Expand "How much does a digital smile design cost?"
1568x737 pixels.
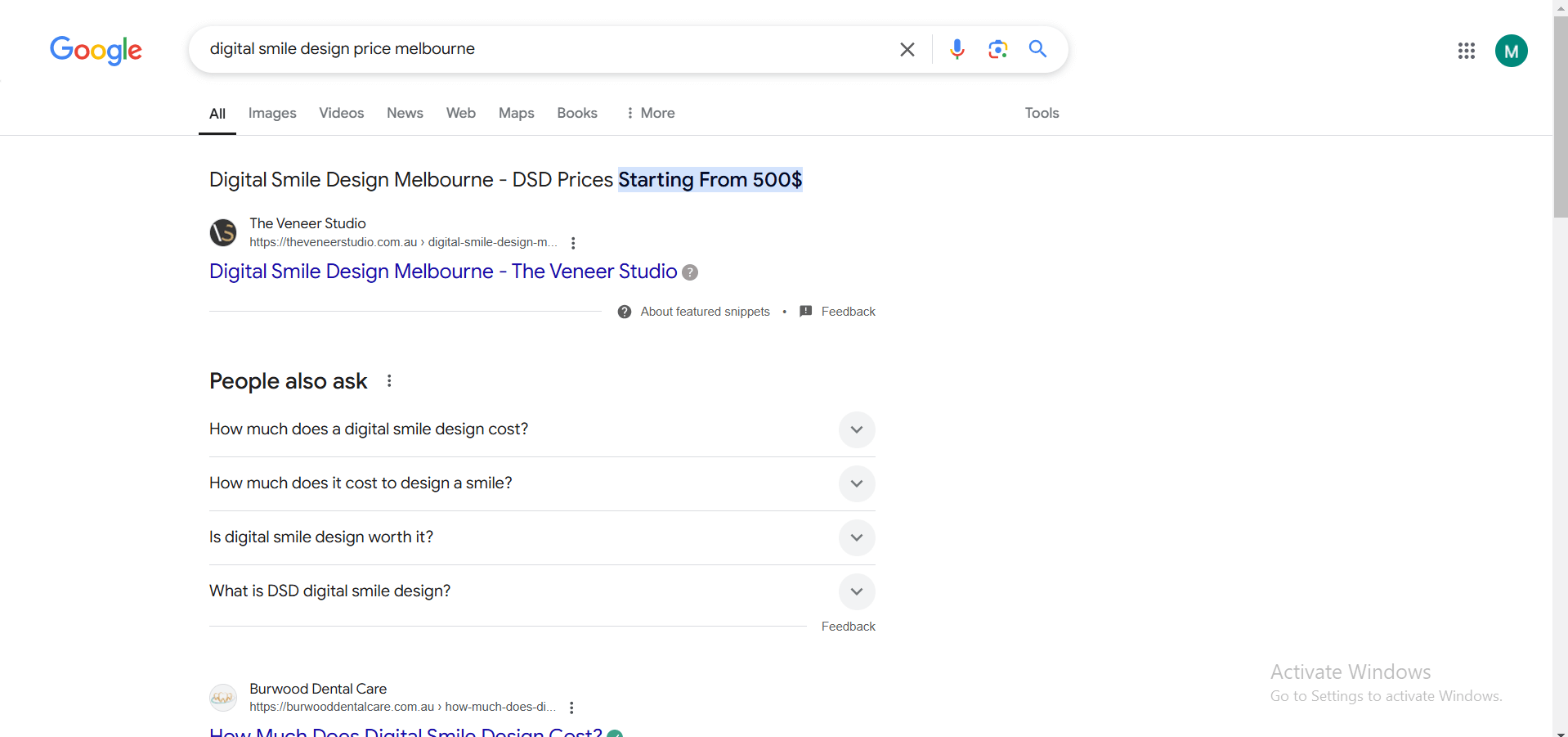click(x=856, y=429)
